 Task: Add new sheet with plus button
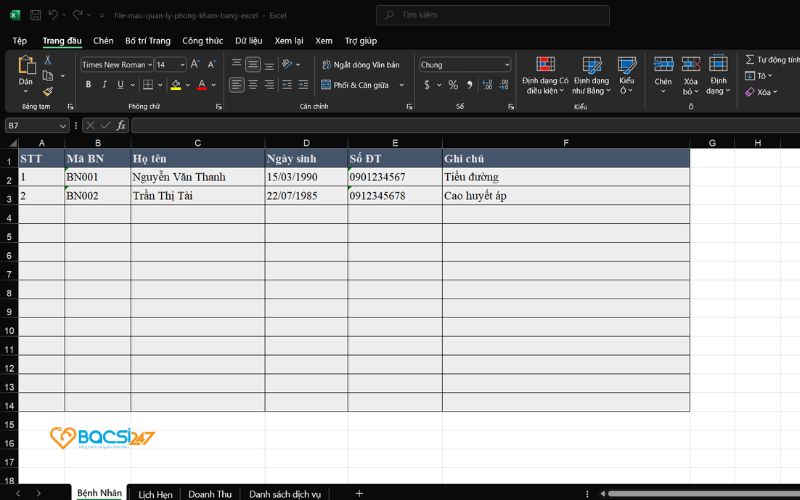point(359,493)
